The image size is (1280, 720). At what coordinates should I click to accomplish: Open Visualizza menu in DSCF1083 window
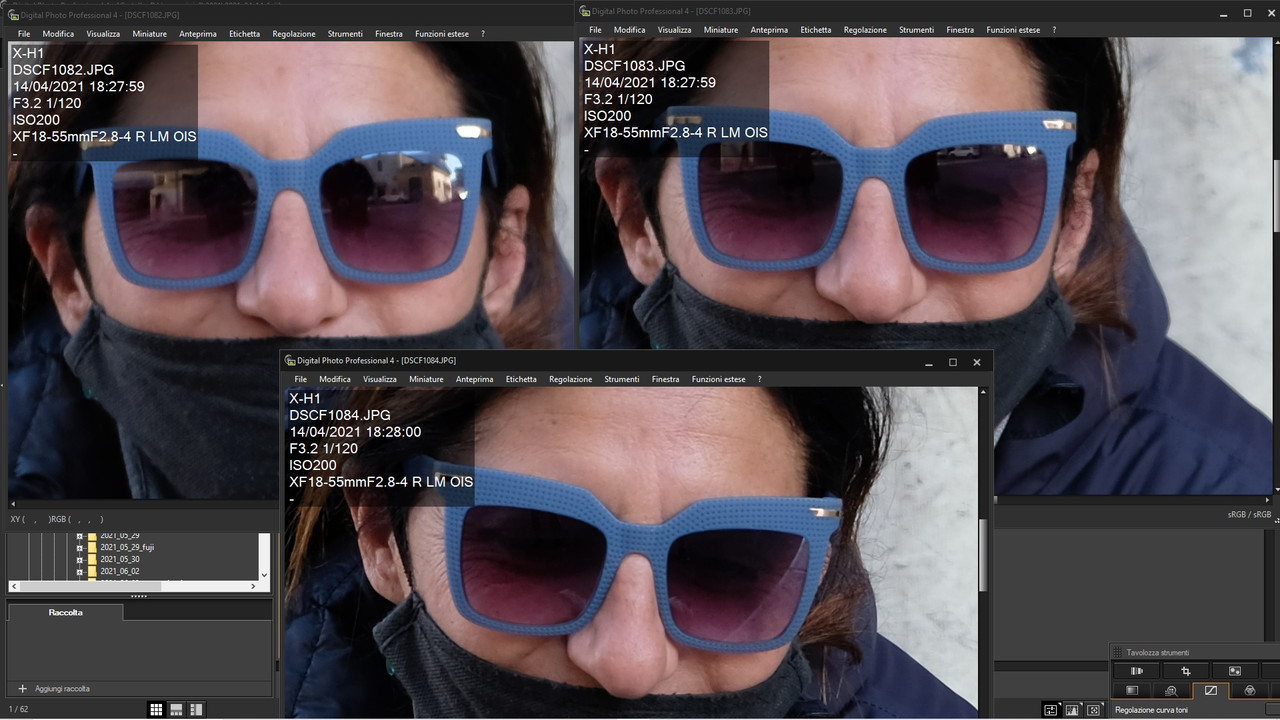coord(674,30)
